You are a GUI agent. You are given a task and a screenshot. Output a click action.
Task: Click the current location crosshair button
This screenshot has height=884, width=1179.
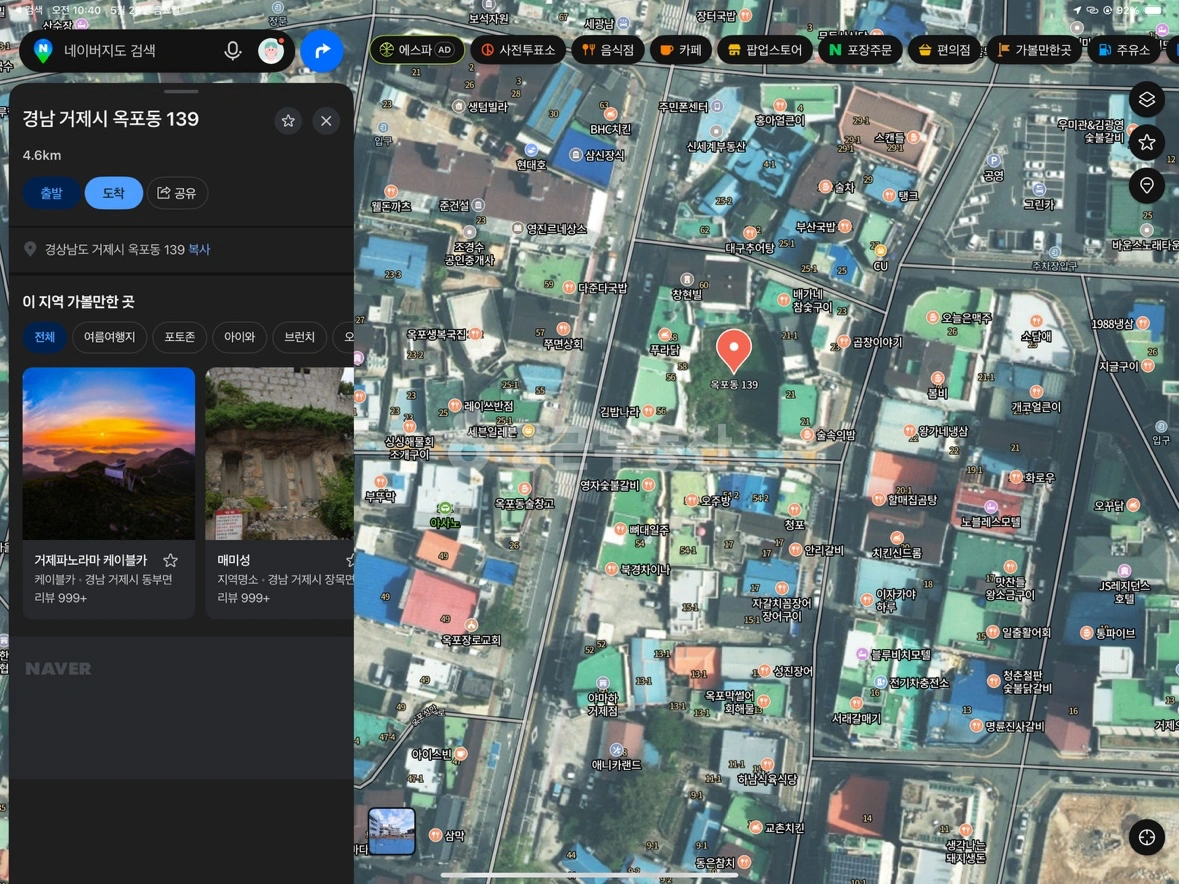click(1146, 837)
